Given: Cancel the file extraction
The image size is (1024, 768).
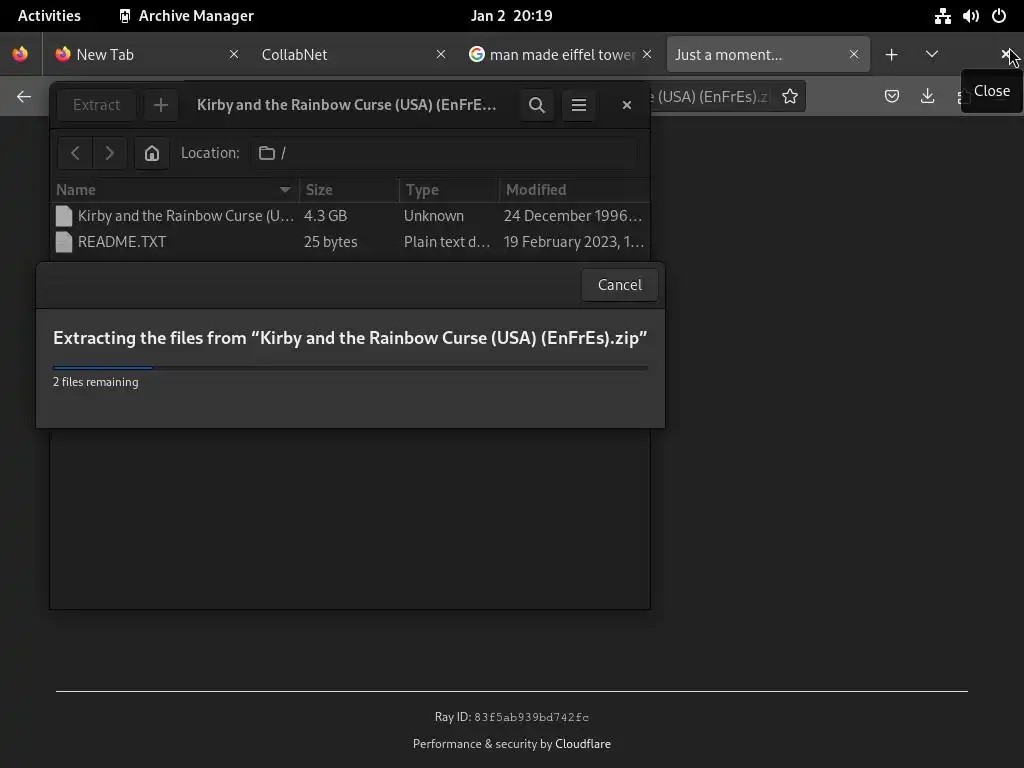Looking at the screenshot, I should pos(619,285).
